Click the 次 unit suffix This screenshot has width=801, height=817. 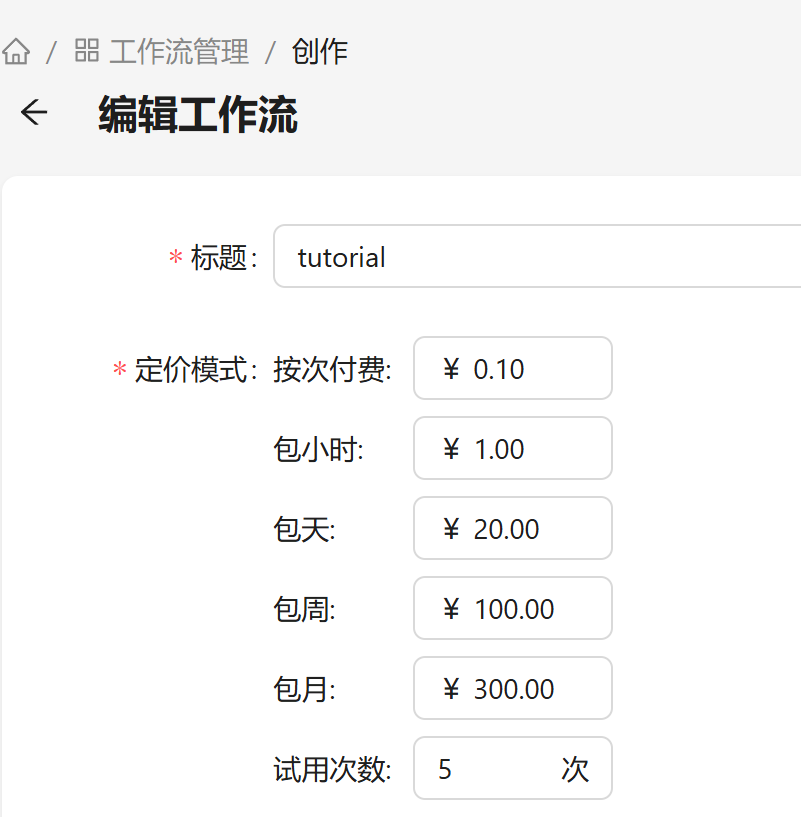[575, 769]
